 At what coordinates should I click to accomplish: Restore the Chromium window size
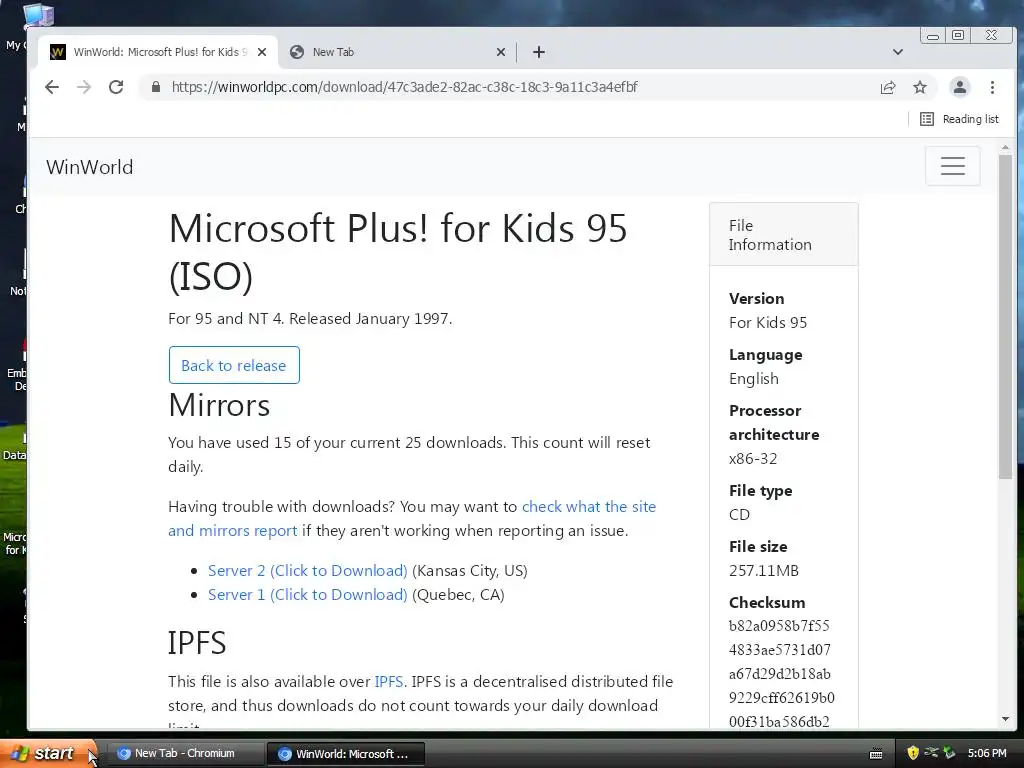[958, 35]
